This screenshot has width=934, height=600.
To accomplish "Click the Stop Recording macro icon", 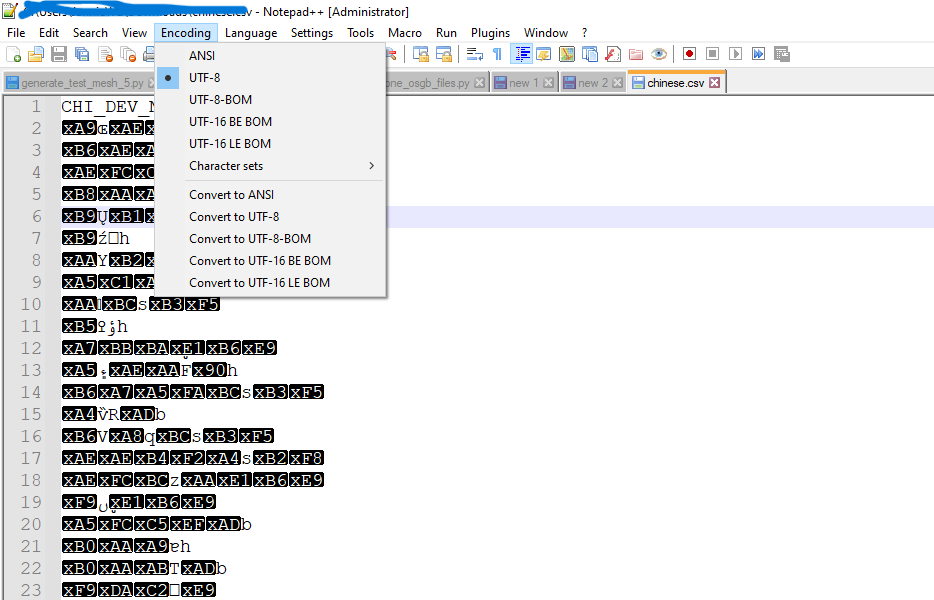I will [712, 54].
